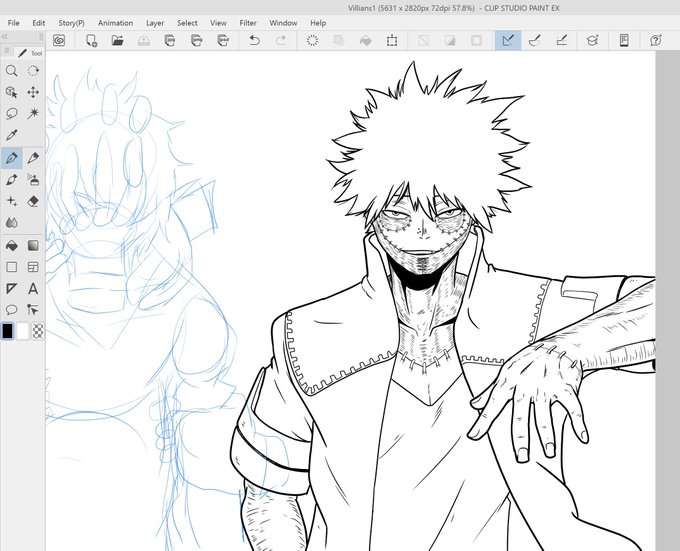The image size is (680, 551).
Task: Toggle Snap to Grid
Action: pos(562,41)
